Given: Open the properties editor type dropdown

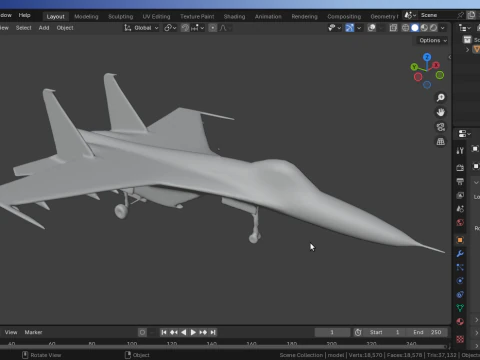Looking at the screenshot, I should pos(464,134).
